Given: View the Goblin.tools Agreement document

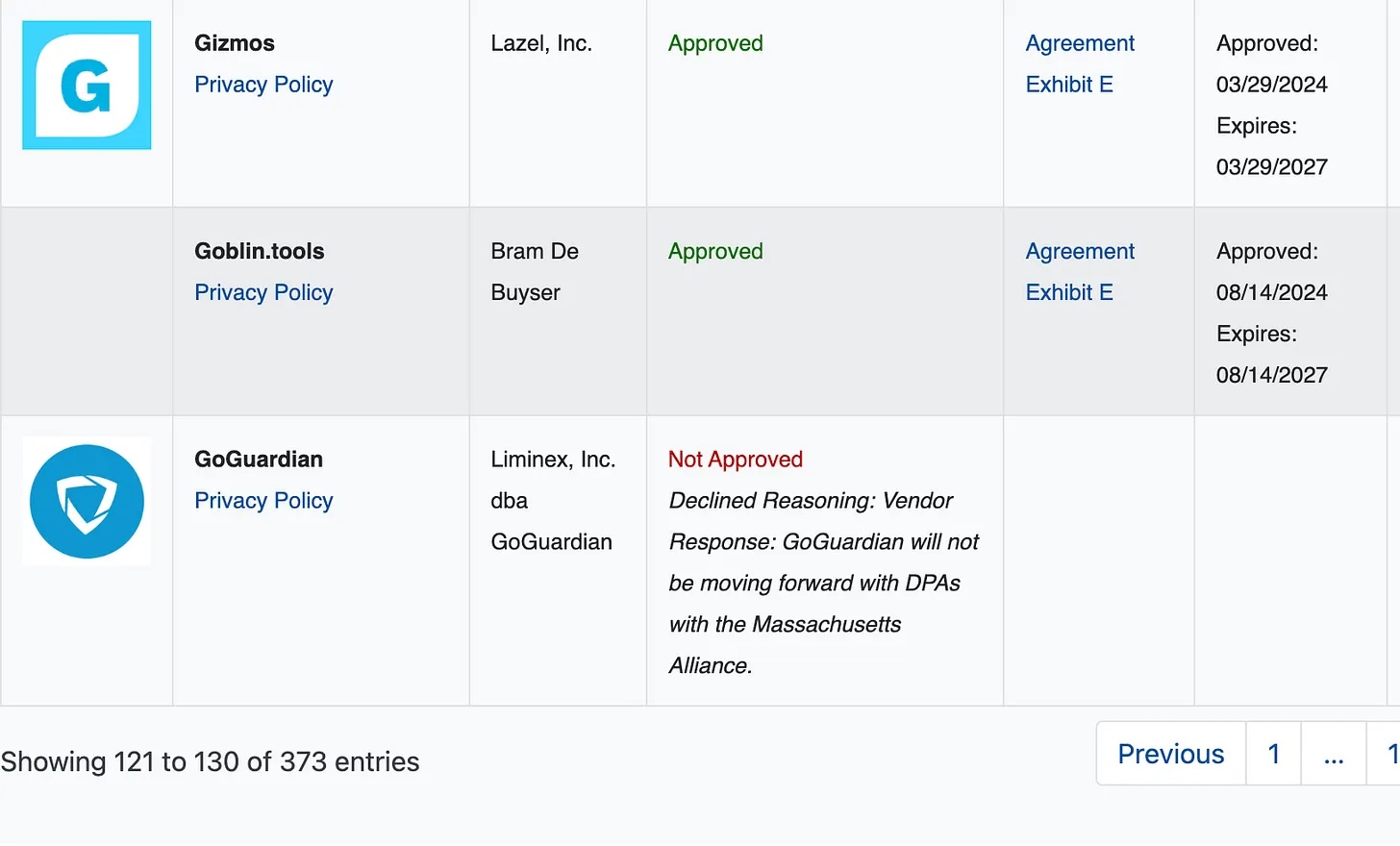Looking at the screenshot, I should pos(1080,251).
